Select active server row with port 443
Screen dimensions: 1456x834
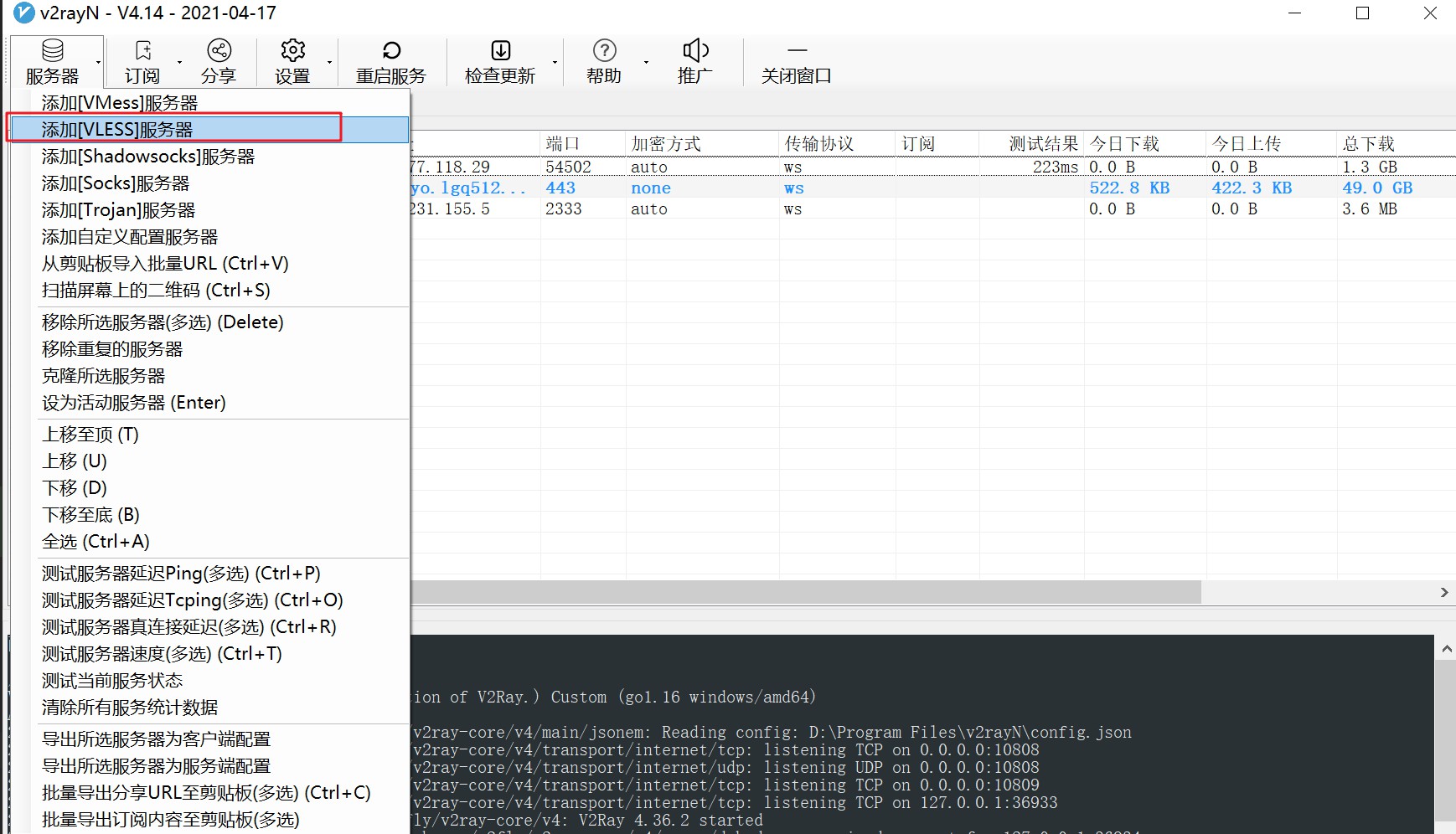click(x=932, y=188)
